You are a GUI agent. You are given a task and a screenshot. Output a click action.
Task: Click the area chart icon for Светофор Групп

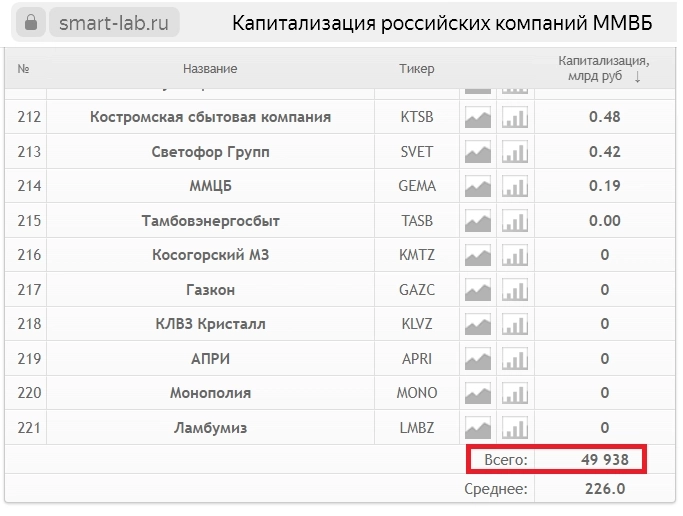tap(478, 152)
